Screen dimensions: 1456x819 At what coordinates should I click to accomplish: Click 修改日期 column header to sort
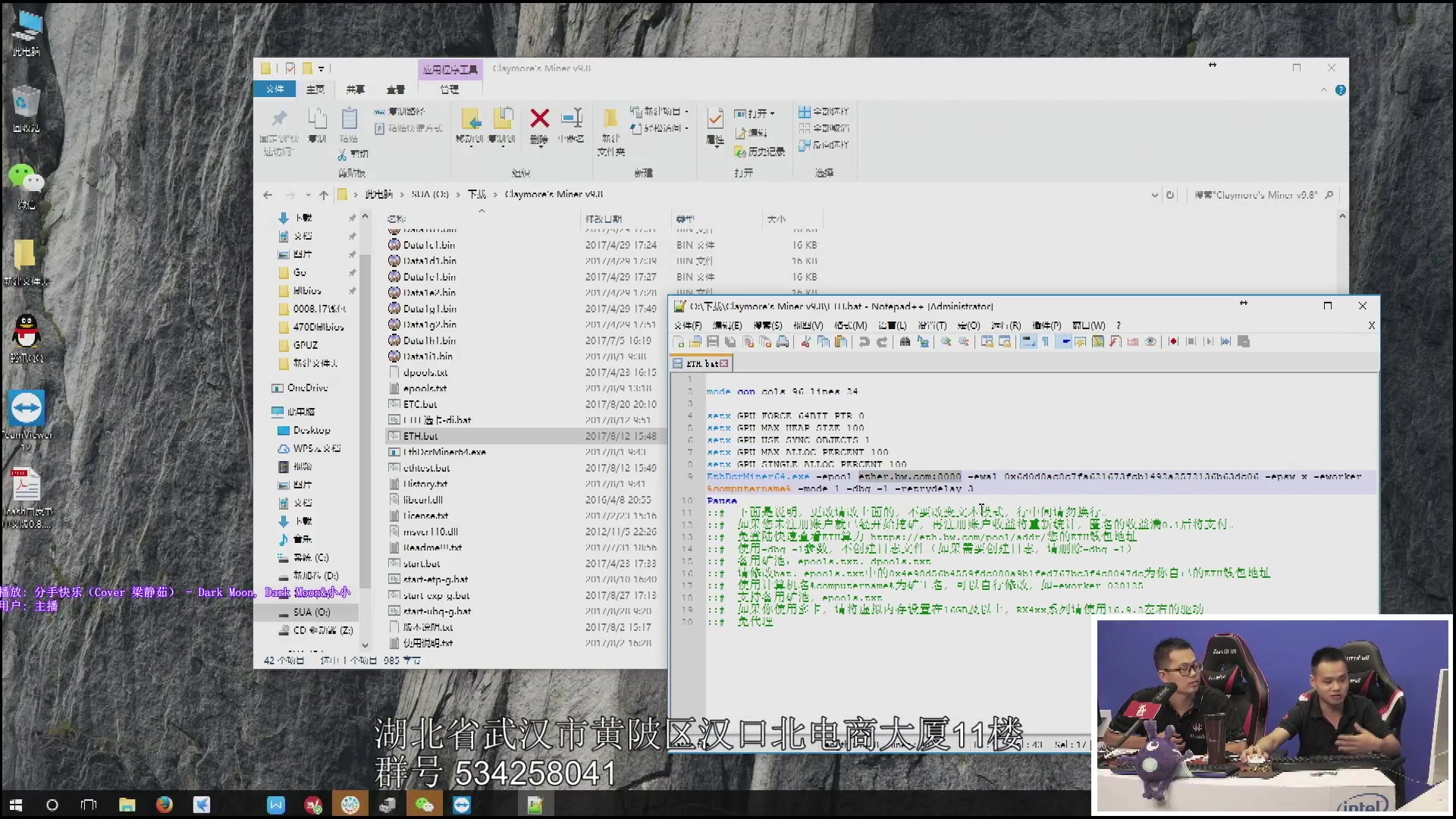pyautogui.click(x=604, y=219)
